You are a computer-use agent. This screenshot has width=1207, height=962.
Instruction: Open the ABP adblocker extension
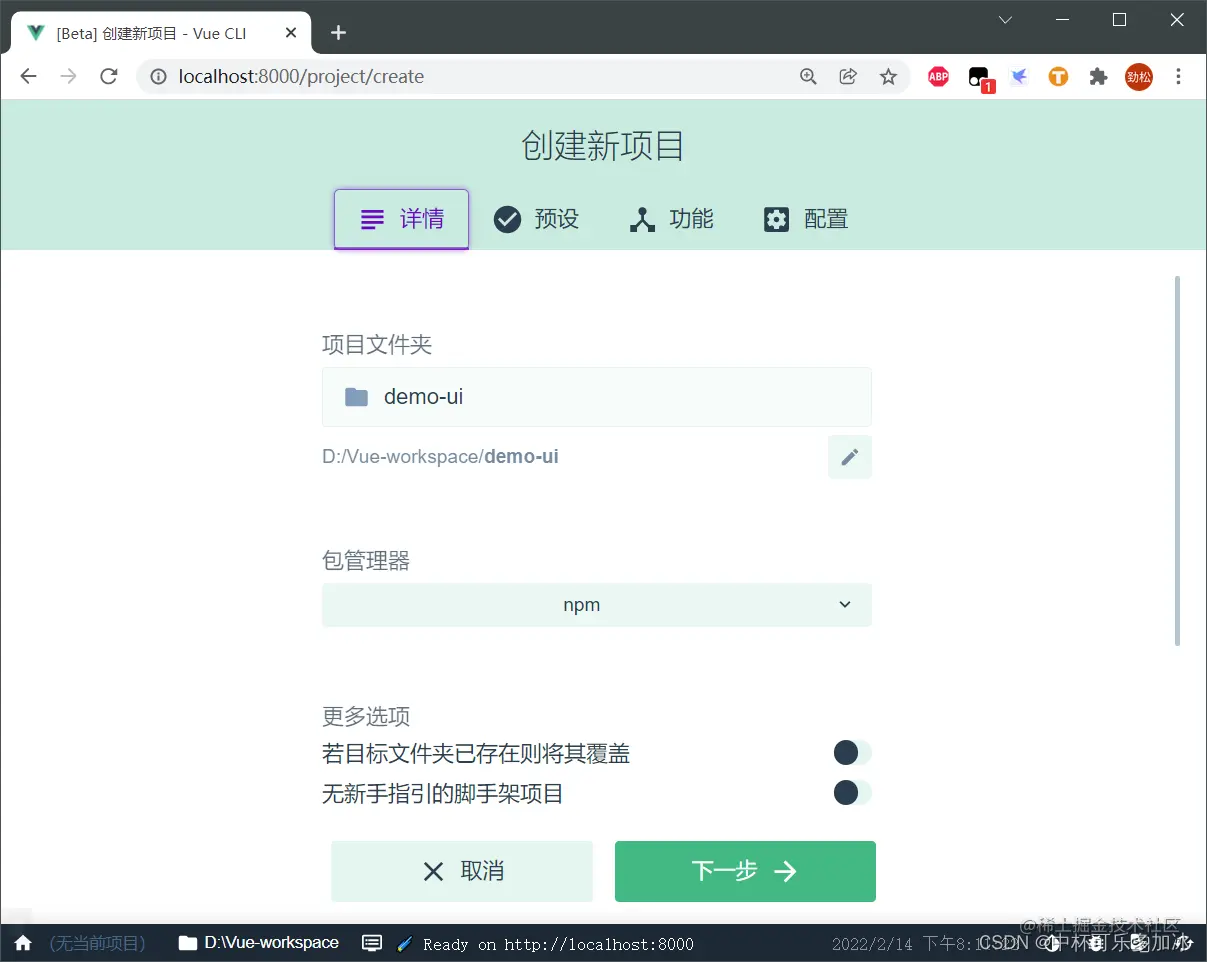(937, 76)
